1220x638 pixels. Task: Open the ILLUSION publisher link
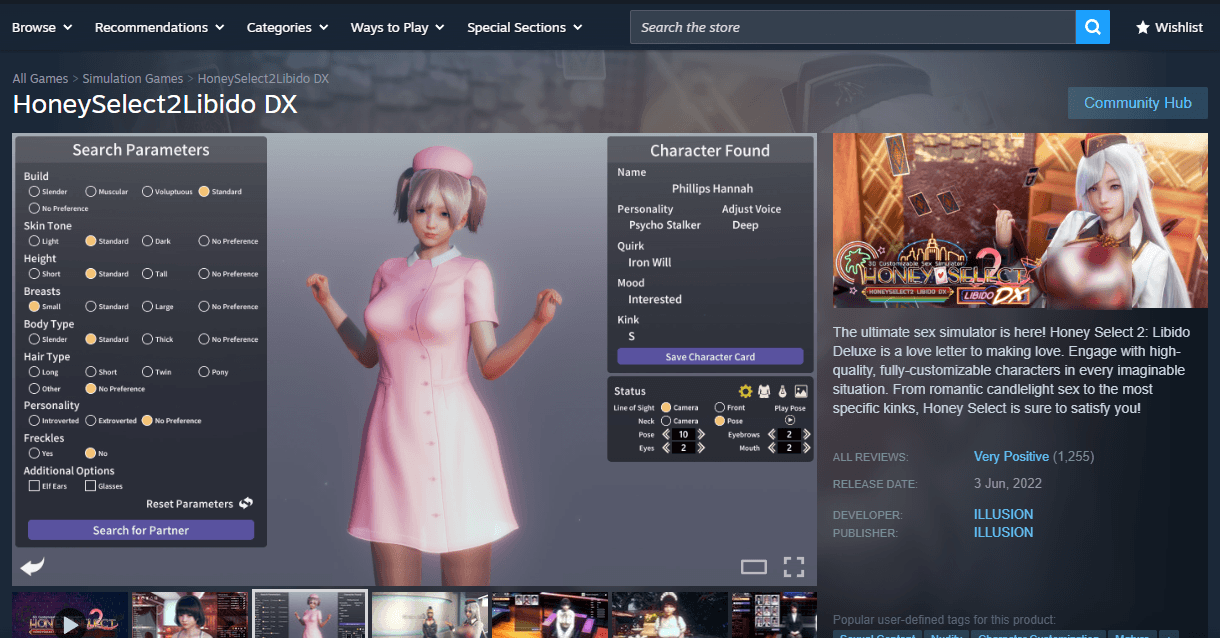pyautogui.click(x=1003, y=532)
